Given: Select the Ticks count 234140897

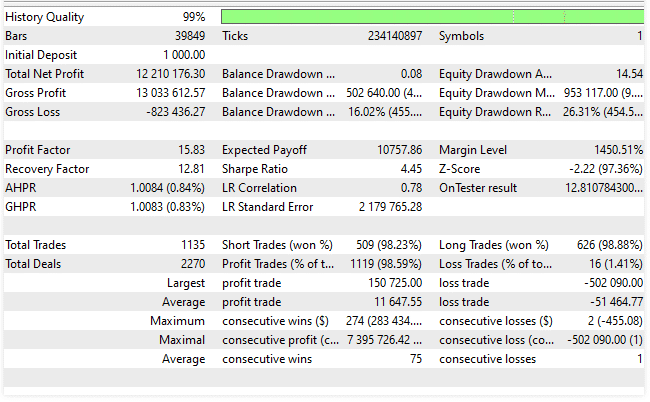Looking at the screenshot, I should pos(395,36).
